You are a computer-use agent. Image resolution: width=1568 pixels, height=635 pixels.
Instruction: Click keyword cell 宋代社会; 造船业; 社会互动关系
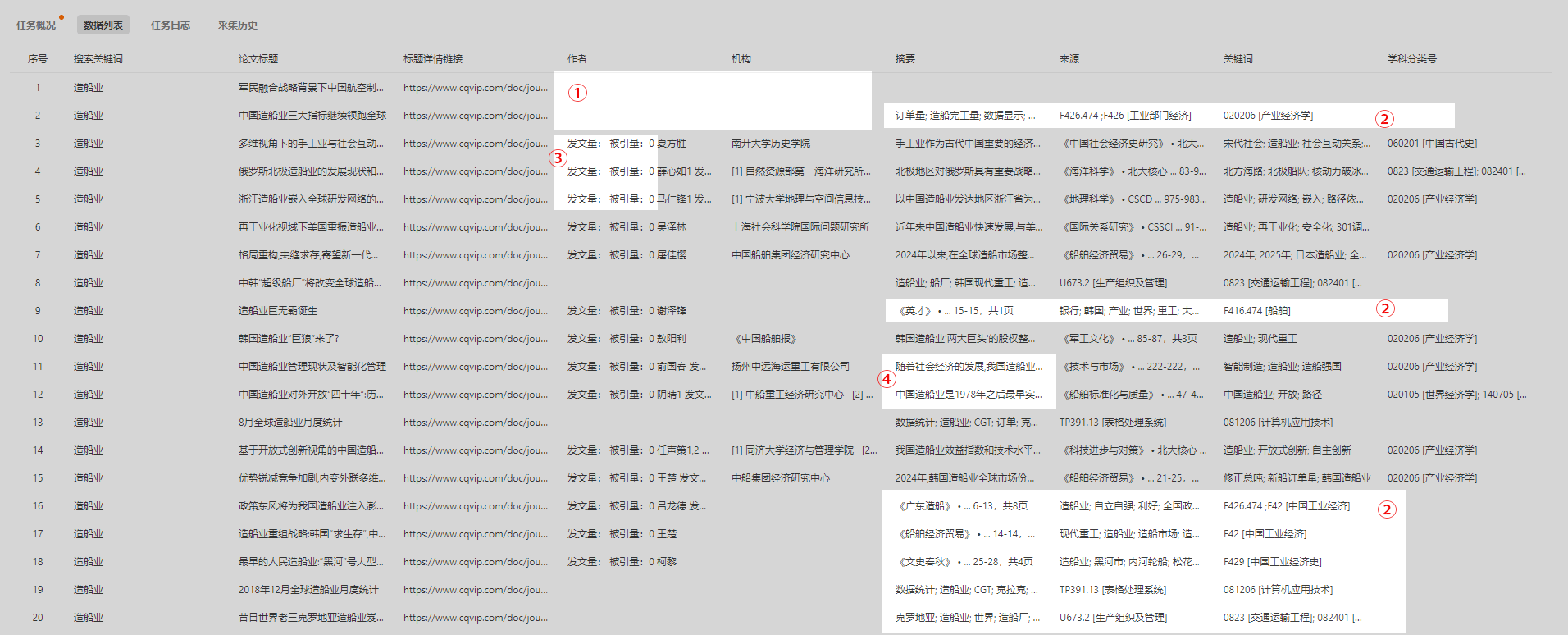coord(1297,144)
